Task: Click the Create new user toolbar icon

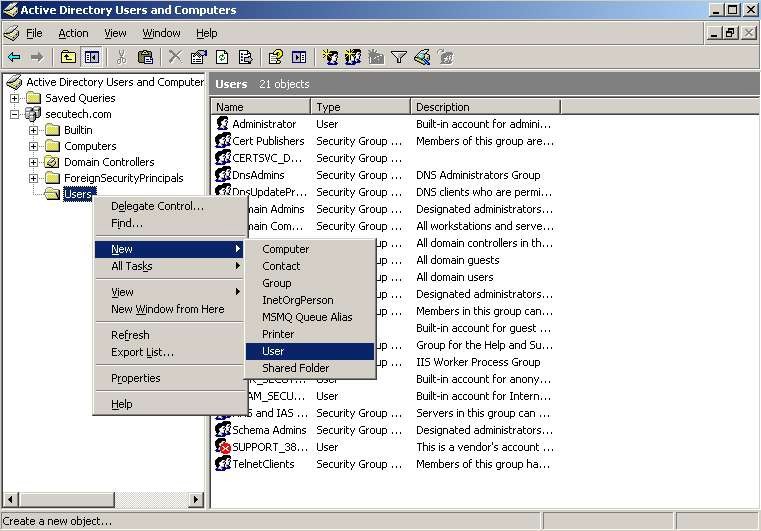Action: click(x=330, y=57)
